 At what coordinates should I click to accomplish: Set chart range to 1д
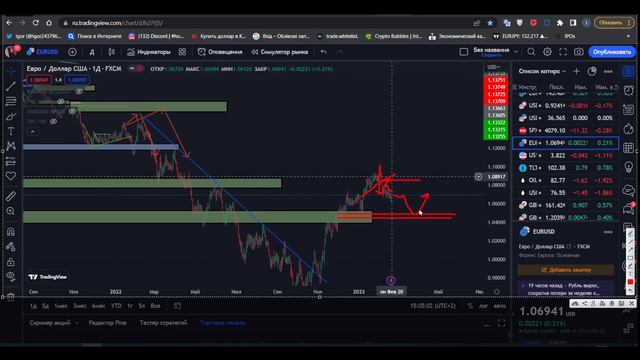click(33, 306)
